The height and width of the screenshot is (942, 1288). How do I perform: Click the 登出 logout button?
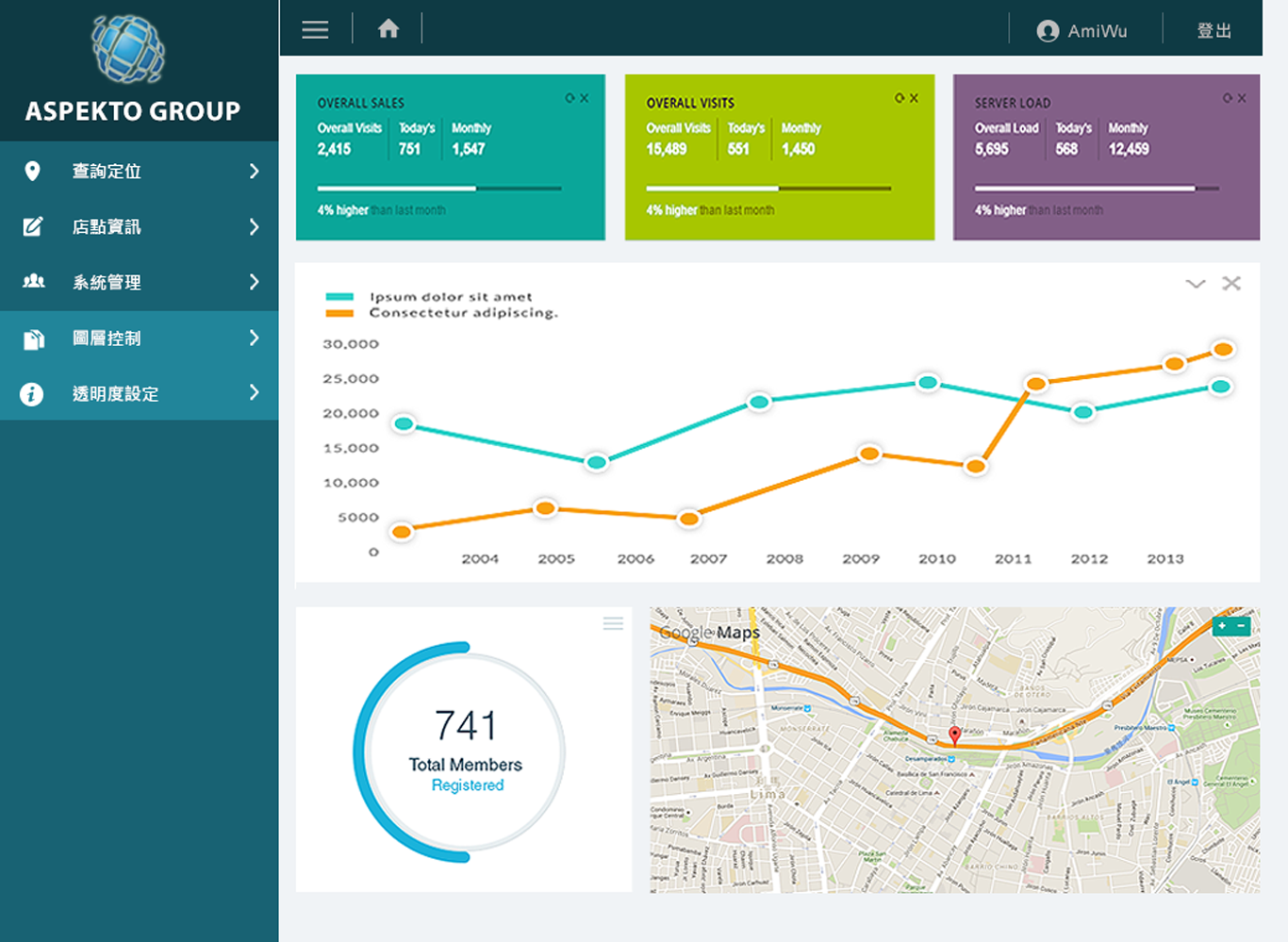(1214, 30)
